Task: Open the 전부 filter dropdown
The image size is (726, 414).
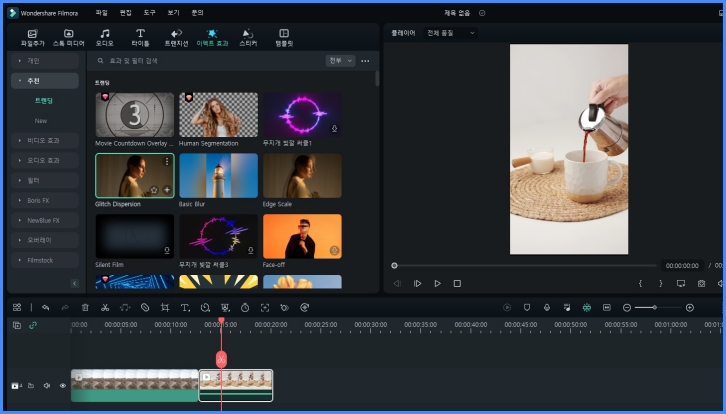Action: point(340,61)
